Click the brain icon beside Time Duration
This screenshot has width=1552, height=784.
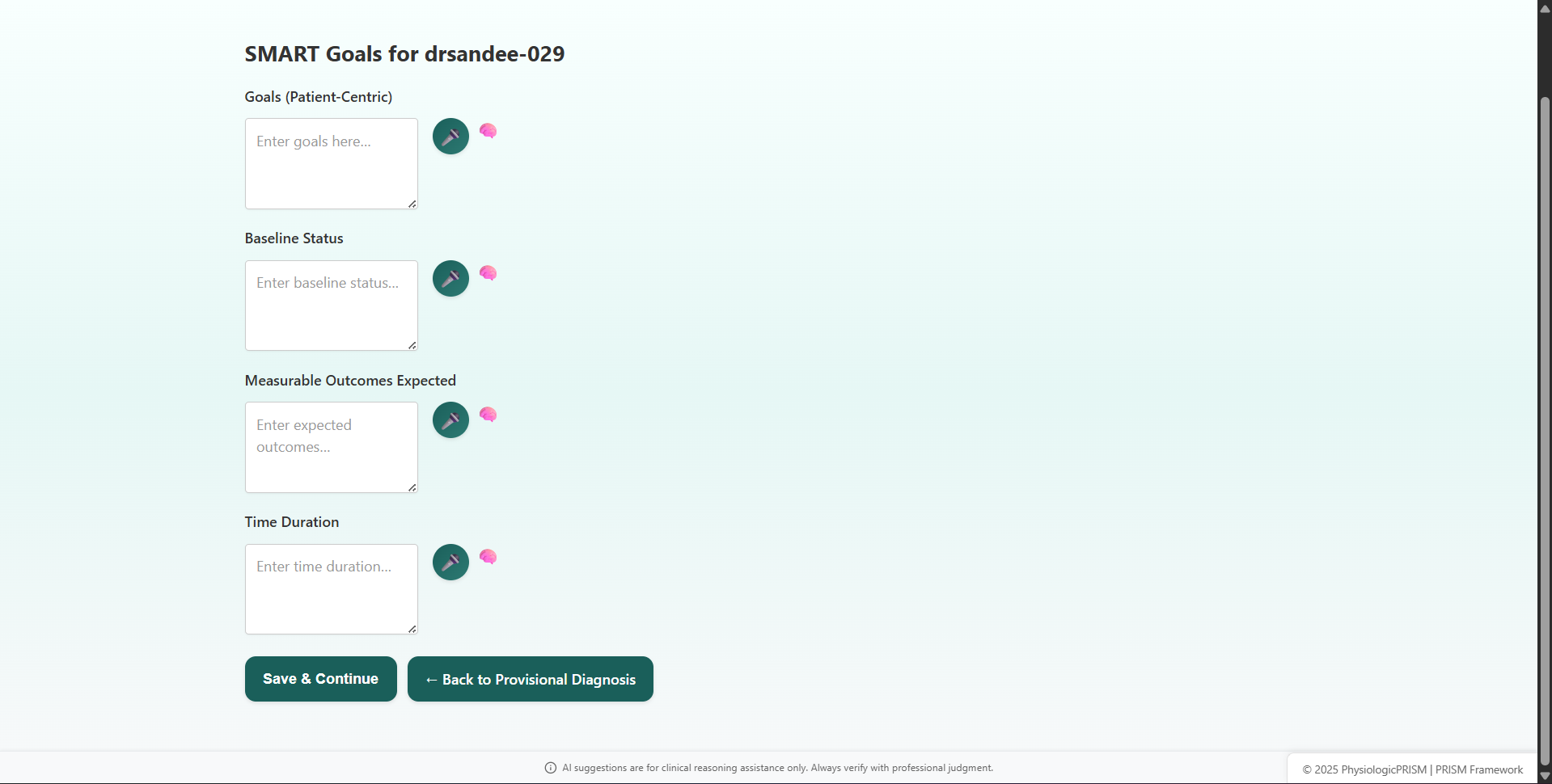point(488,557)
